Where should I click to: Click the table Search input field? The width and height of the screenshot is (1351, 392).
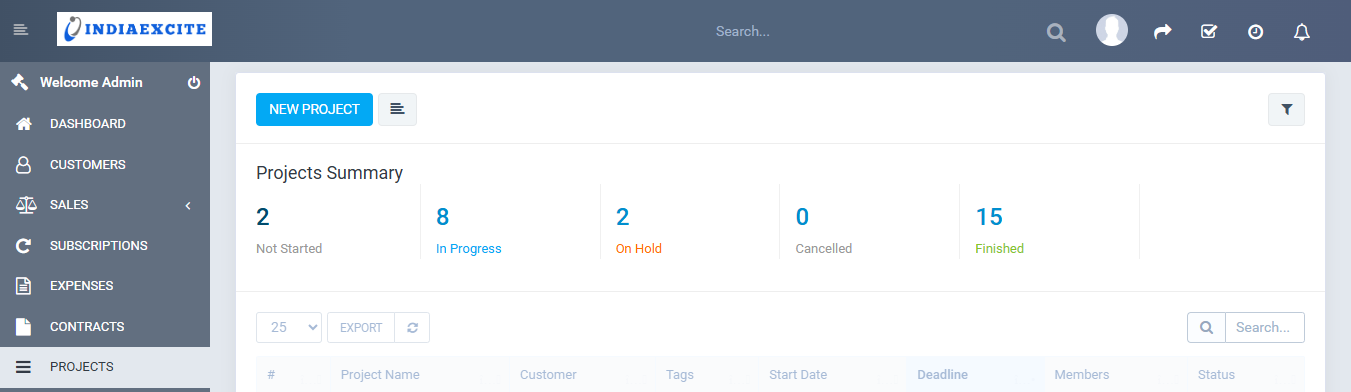1265,327
